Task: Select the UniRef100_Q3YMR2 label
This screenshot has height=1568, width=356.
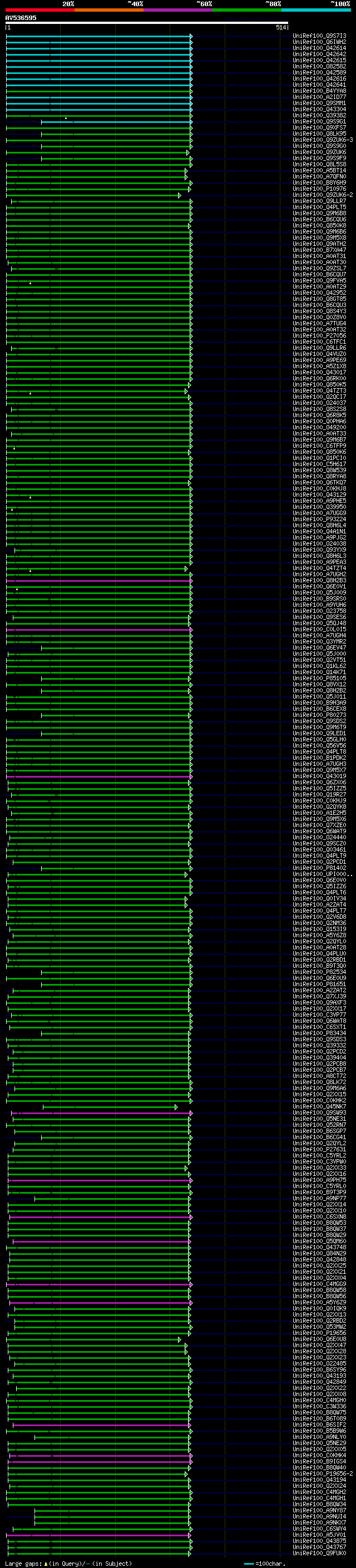Action: point(319,641)
